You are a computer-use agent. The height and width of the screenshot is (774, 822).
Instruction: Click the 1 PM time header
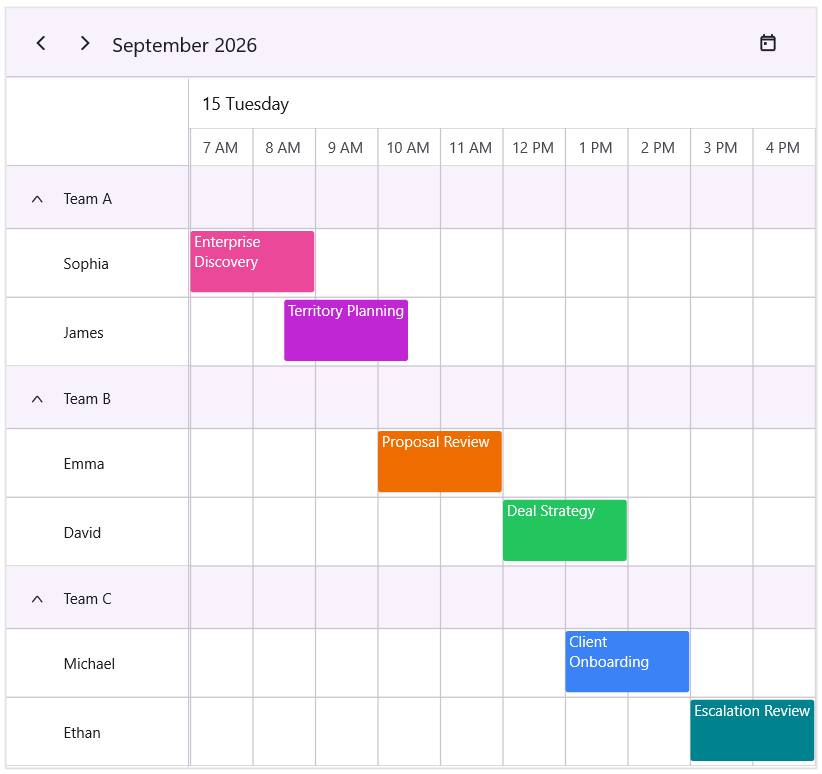pyautogui.click(x=596, y=148)
